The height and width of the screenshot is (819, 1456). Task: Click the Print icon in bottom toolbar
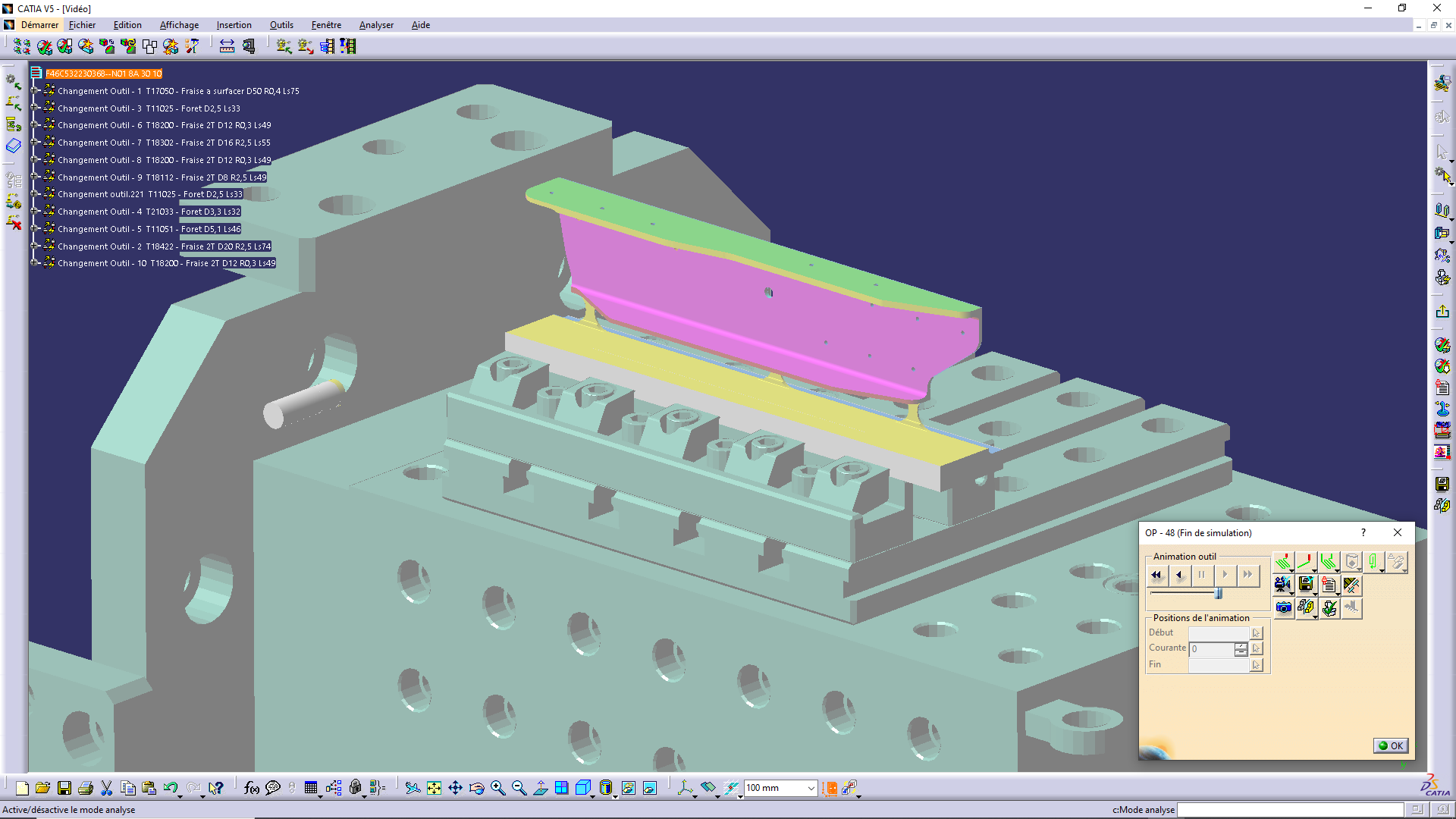[x=85, y=788]
